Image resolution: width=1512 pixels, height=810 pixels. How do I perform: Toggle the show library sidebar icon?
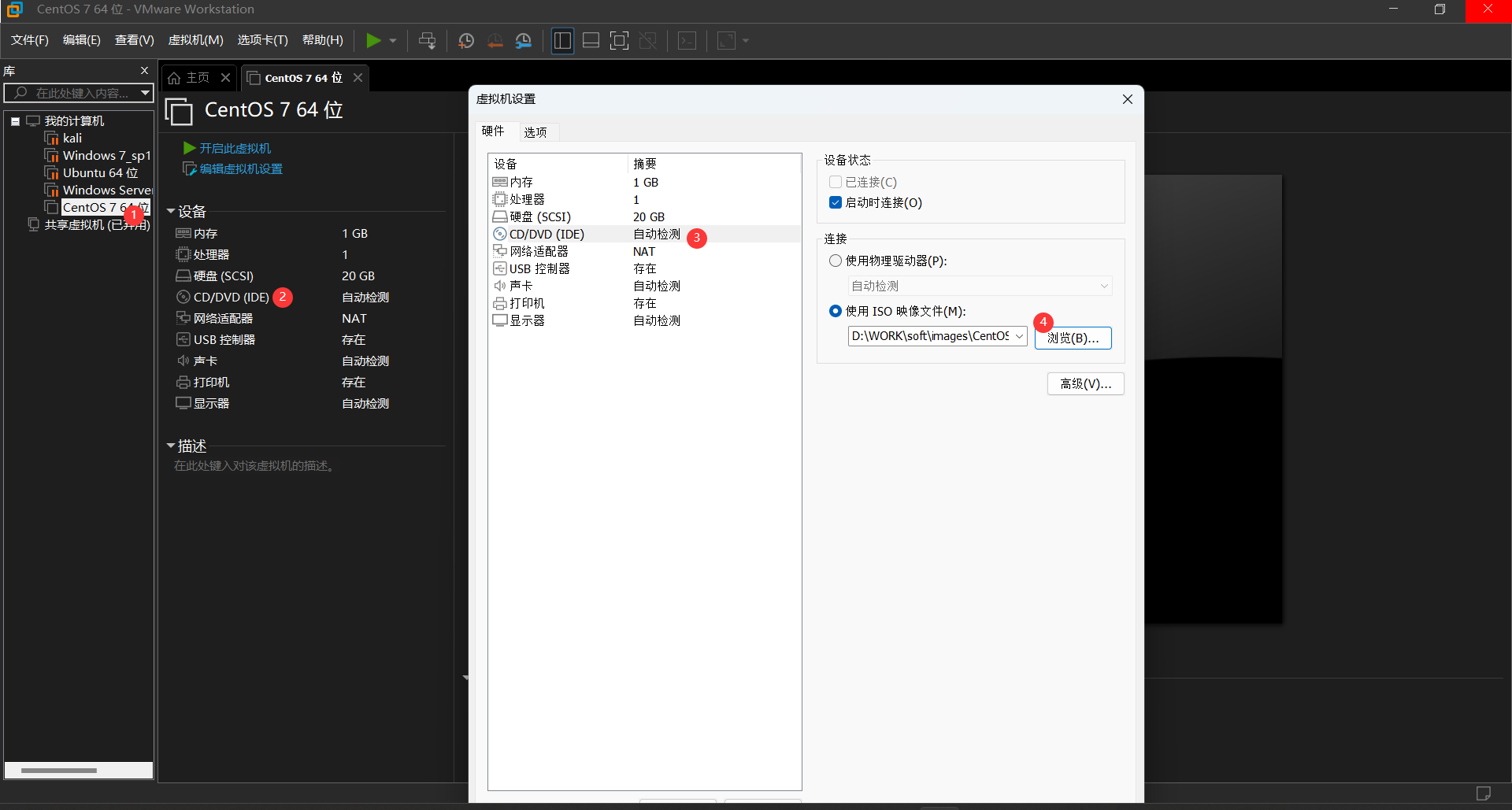tap(562, 40)
